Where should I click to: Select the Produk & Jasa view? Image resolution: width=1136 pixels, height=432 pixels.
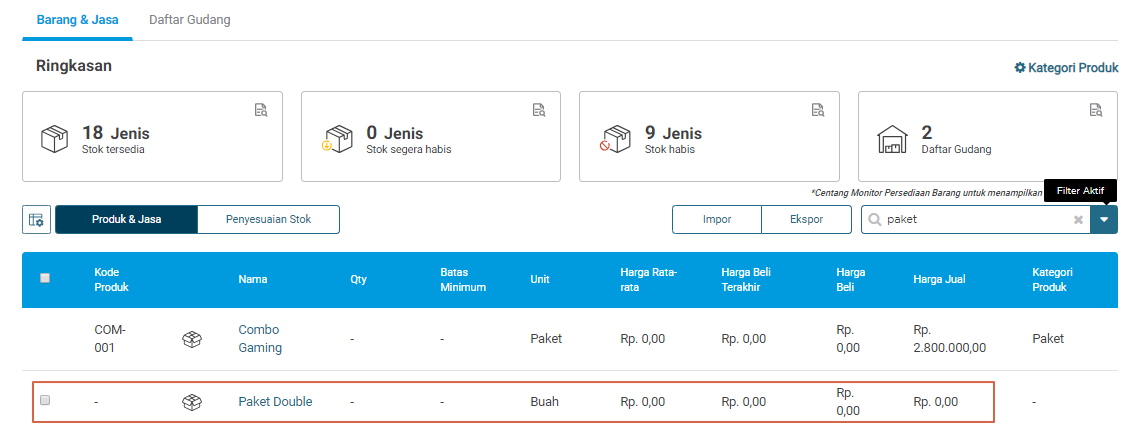point(126,220)
